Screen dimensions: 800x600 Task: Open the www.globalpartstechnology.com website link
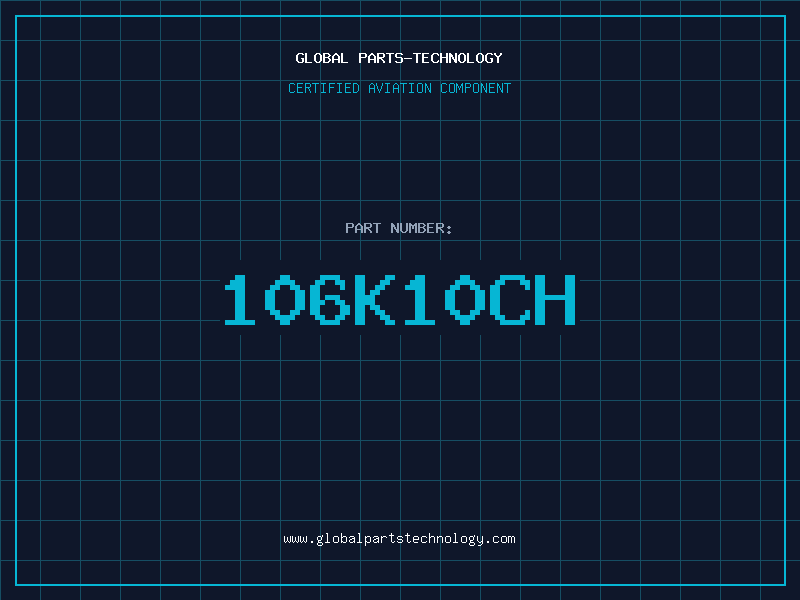[399, 539]
